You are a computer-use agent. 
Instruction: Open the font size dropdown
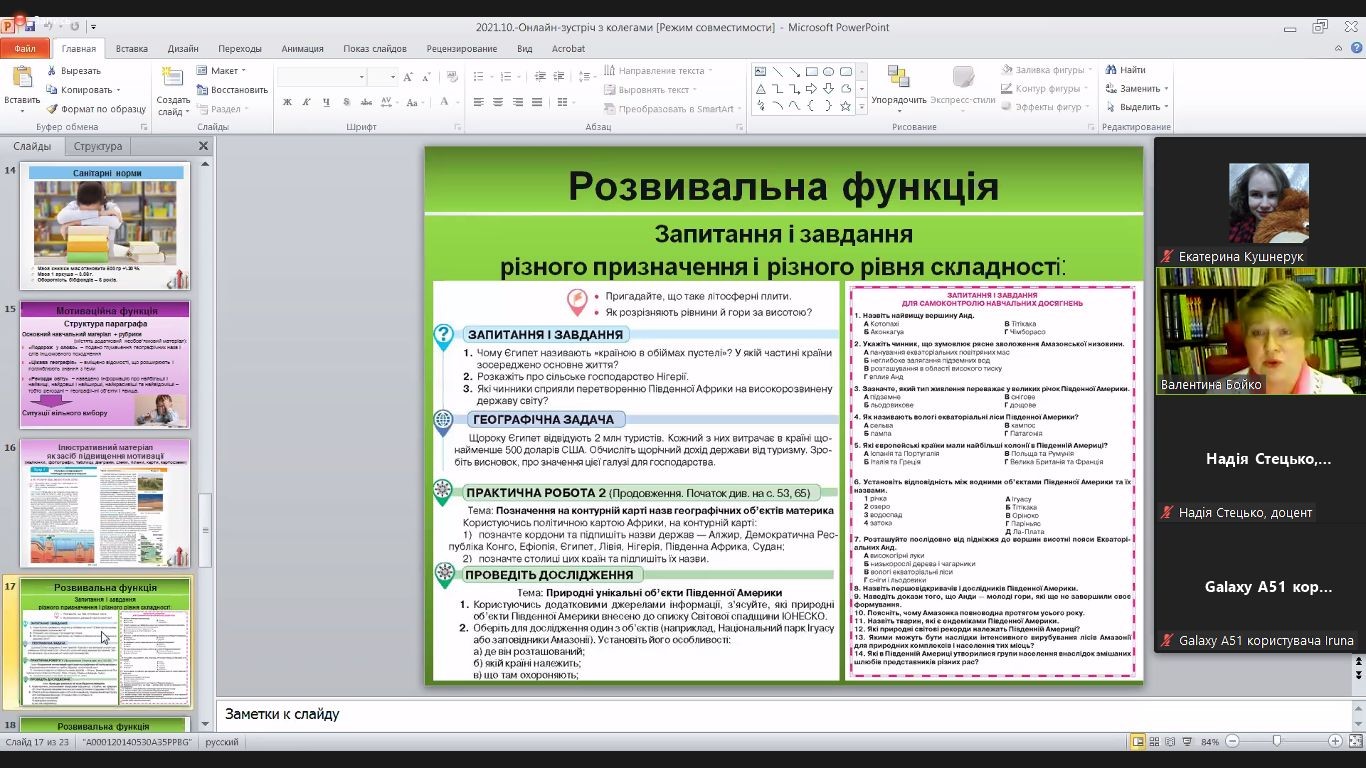pos(393,77)
